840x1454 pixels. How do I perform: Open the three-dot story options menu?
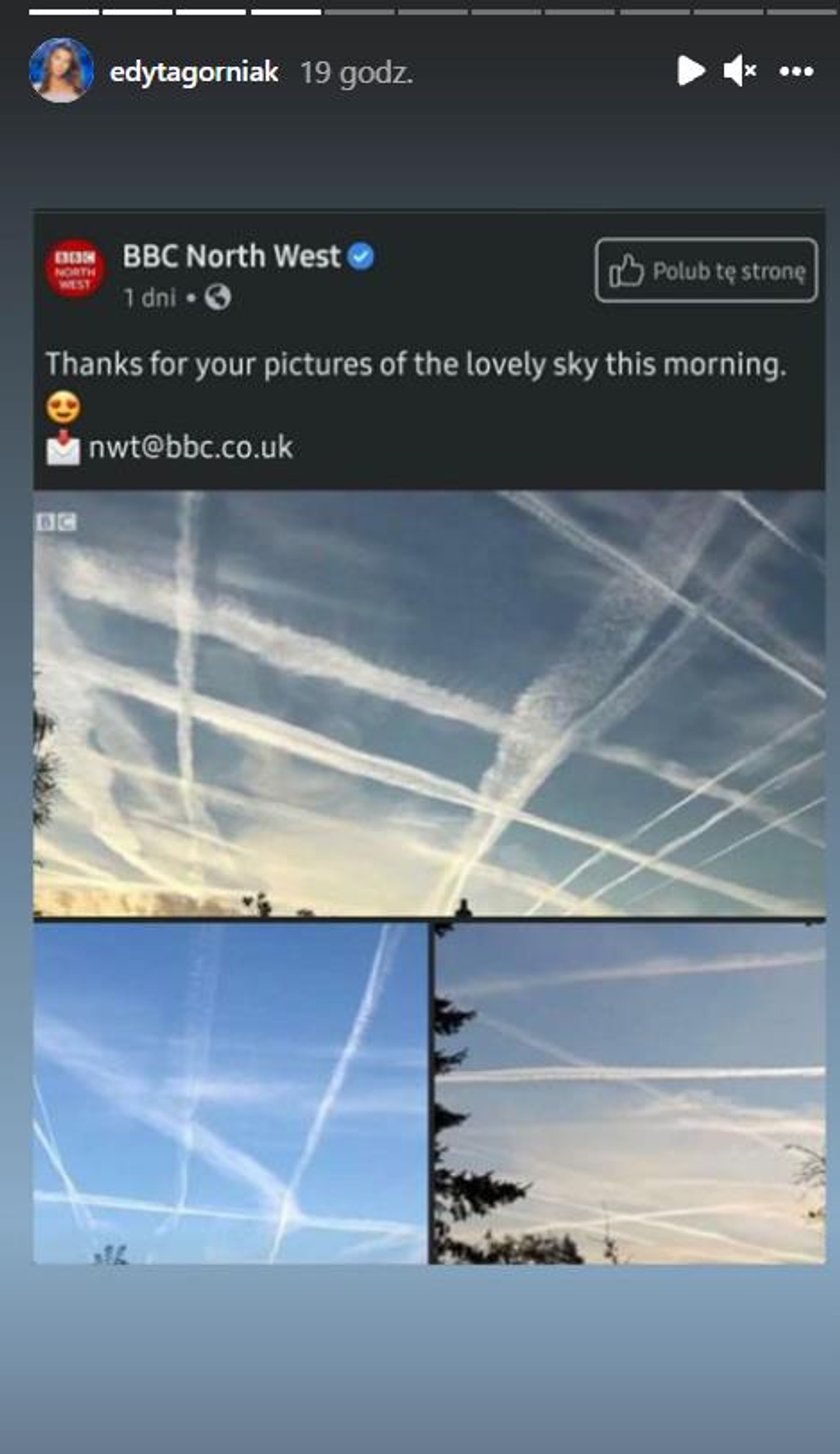tap(796, 71)
